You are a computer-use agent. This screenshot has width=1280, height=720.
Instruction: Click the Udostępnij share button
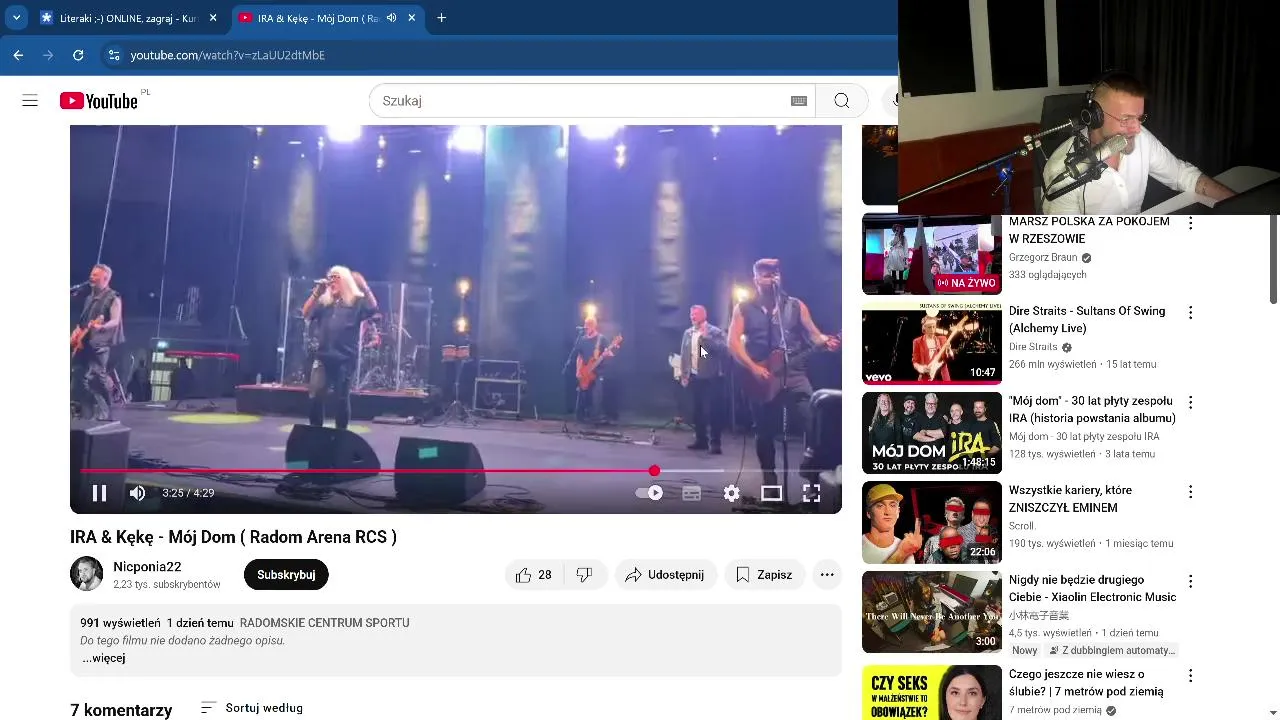pos(665,575)
